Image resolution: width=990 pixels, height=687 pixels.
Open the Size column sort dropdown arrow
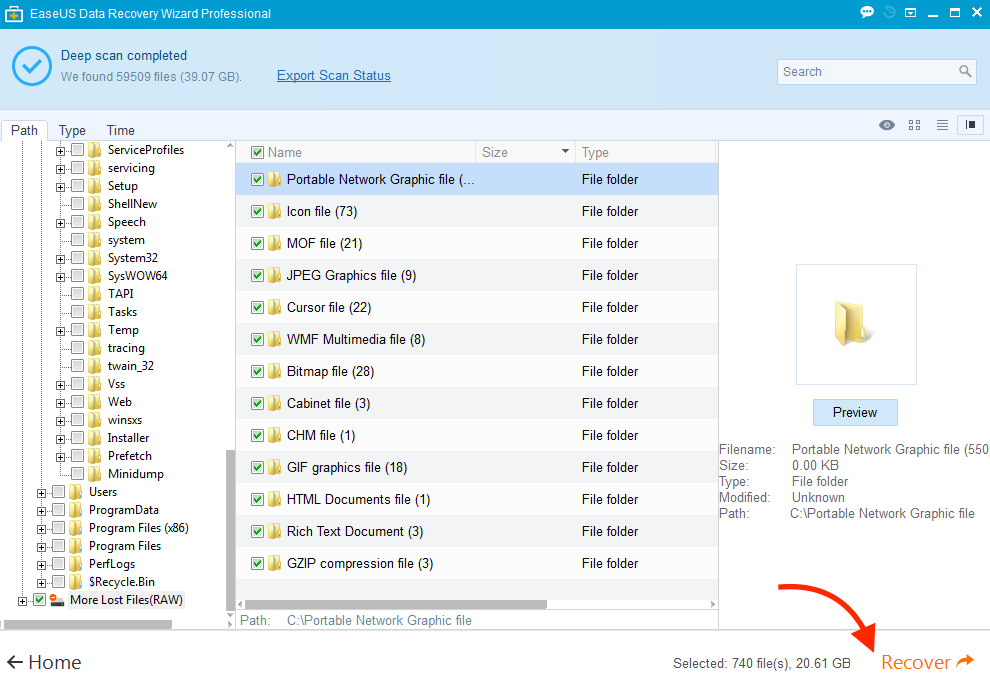click(x=565, y=152)
